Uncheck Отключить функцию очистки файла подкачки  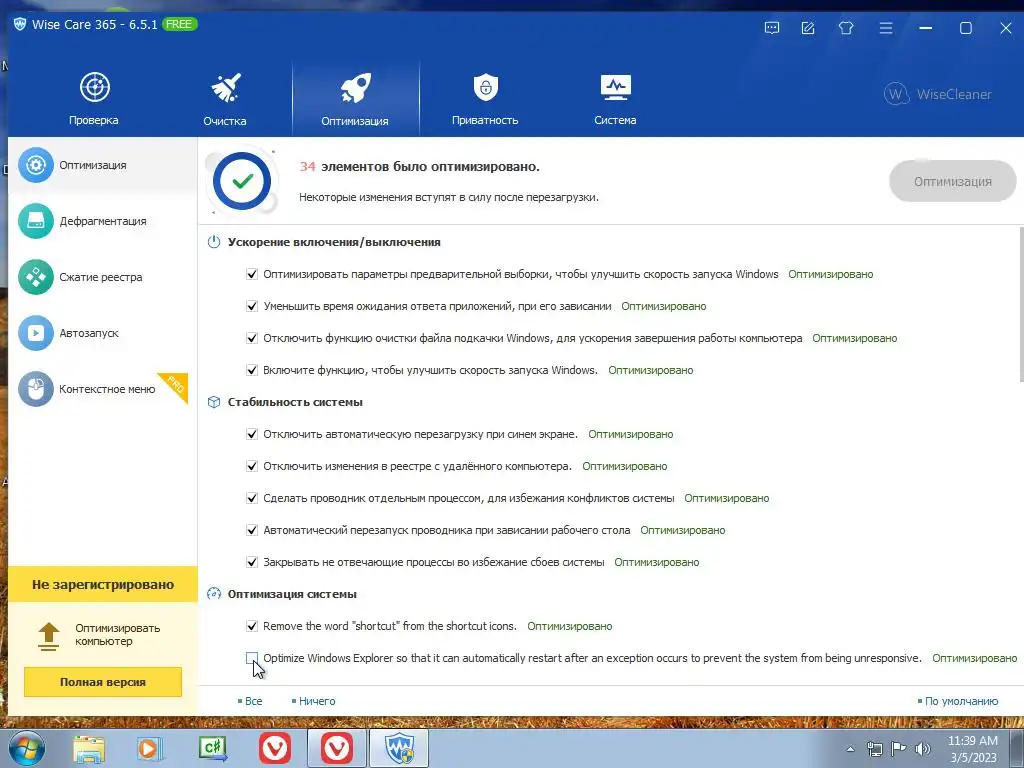(252, 338)
